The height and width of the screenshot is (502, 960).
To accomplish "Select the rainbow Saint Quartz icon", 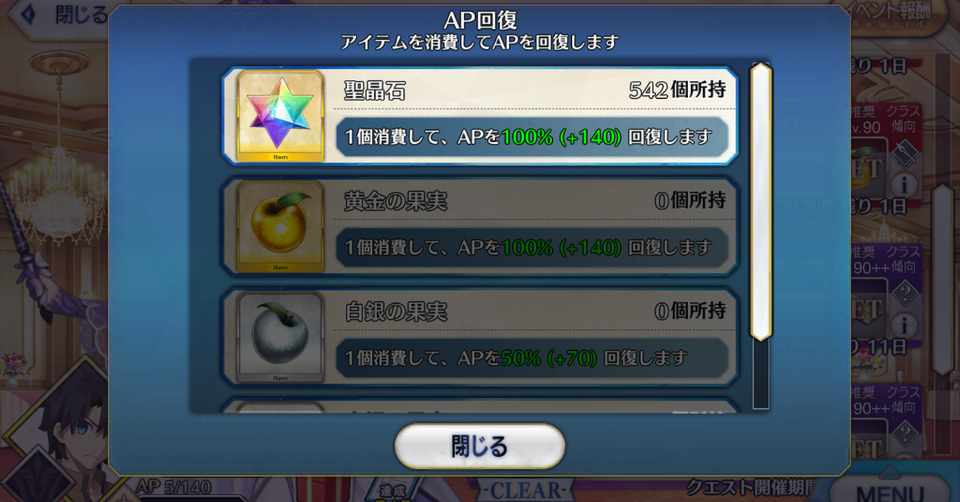I will [x=280, y=116].
